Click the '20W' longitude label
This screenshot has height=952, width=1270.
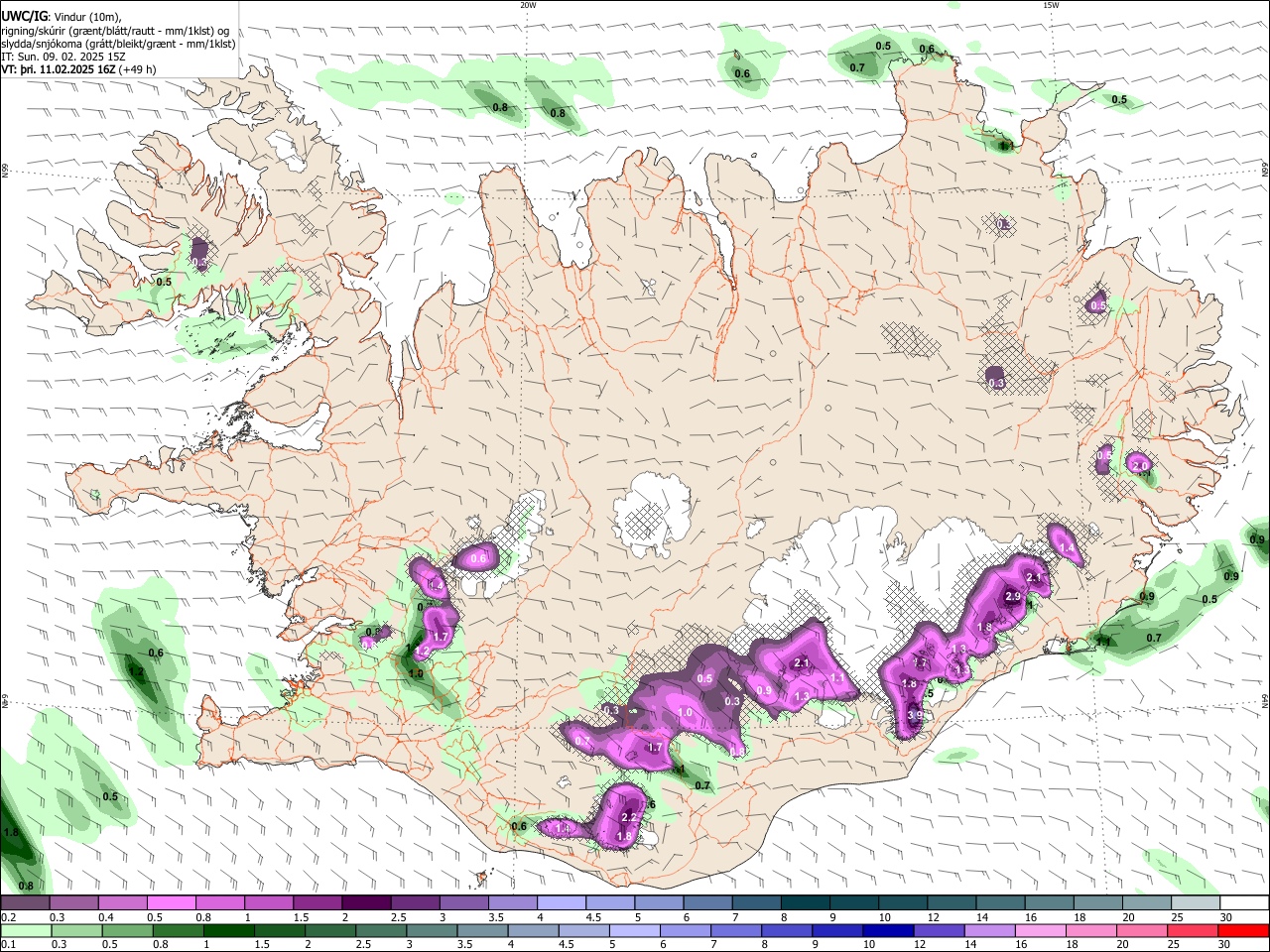click(528, 5)
